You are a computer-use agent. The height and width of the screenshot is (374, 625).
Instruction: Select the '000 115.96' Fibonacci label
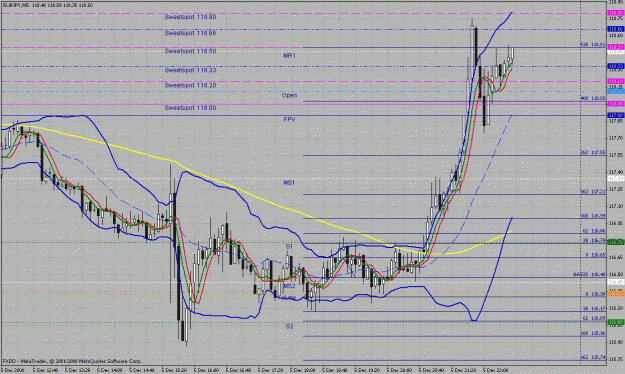pos(592,333)
